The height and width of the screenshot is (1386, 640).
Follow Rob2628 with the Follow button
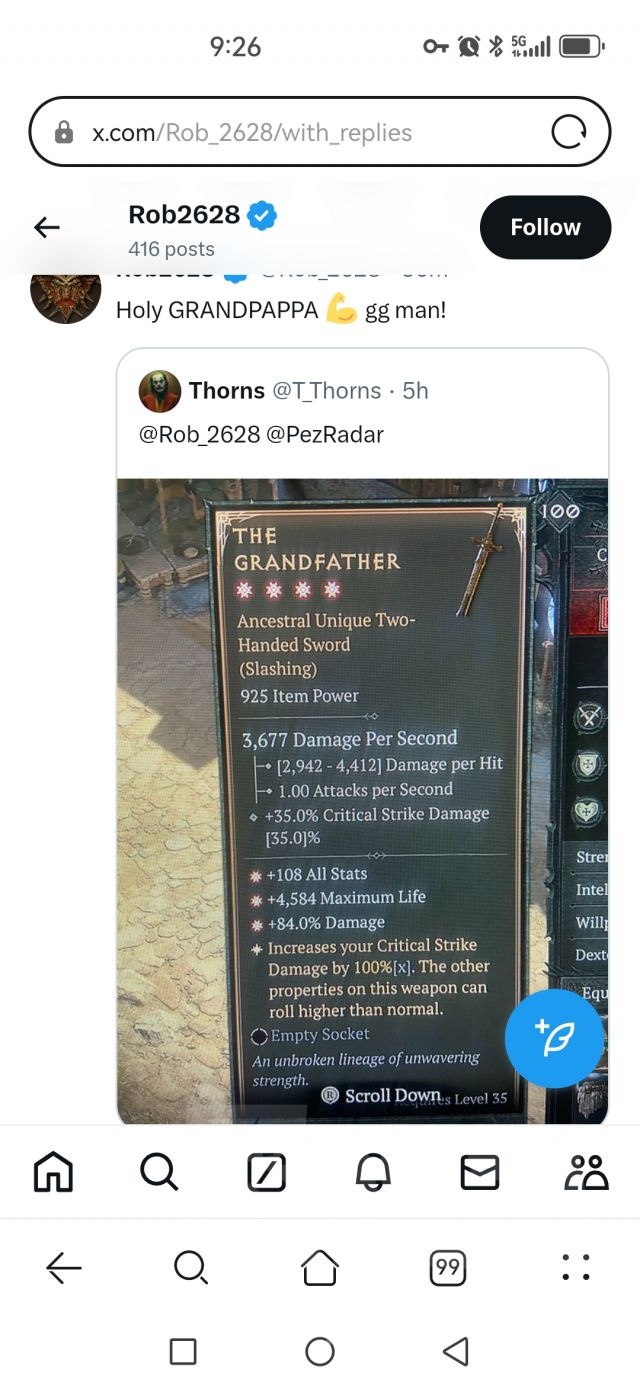coord(545,227)
